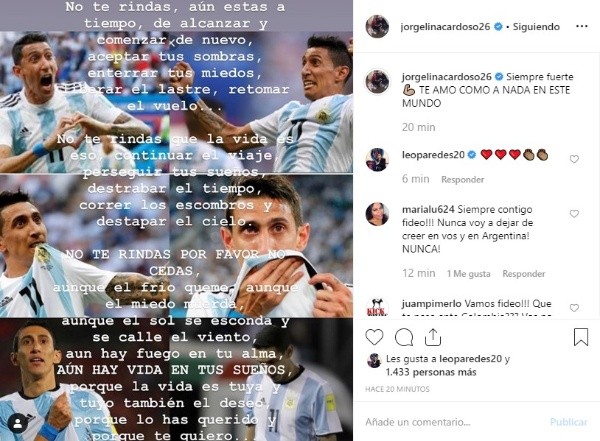Click the Publicar button
This screenshot has width=600, height=441.
(x=569, y=422)
